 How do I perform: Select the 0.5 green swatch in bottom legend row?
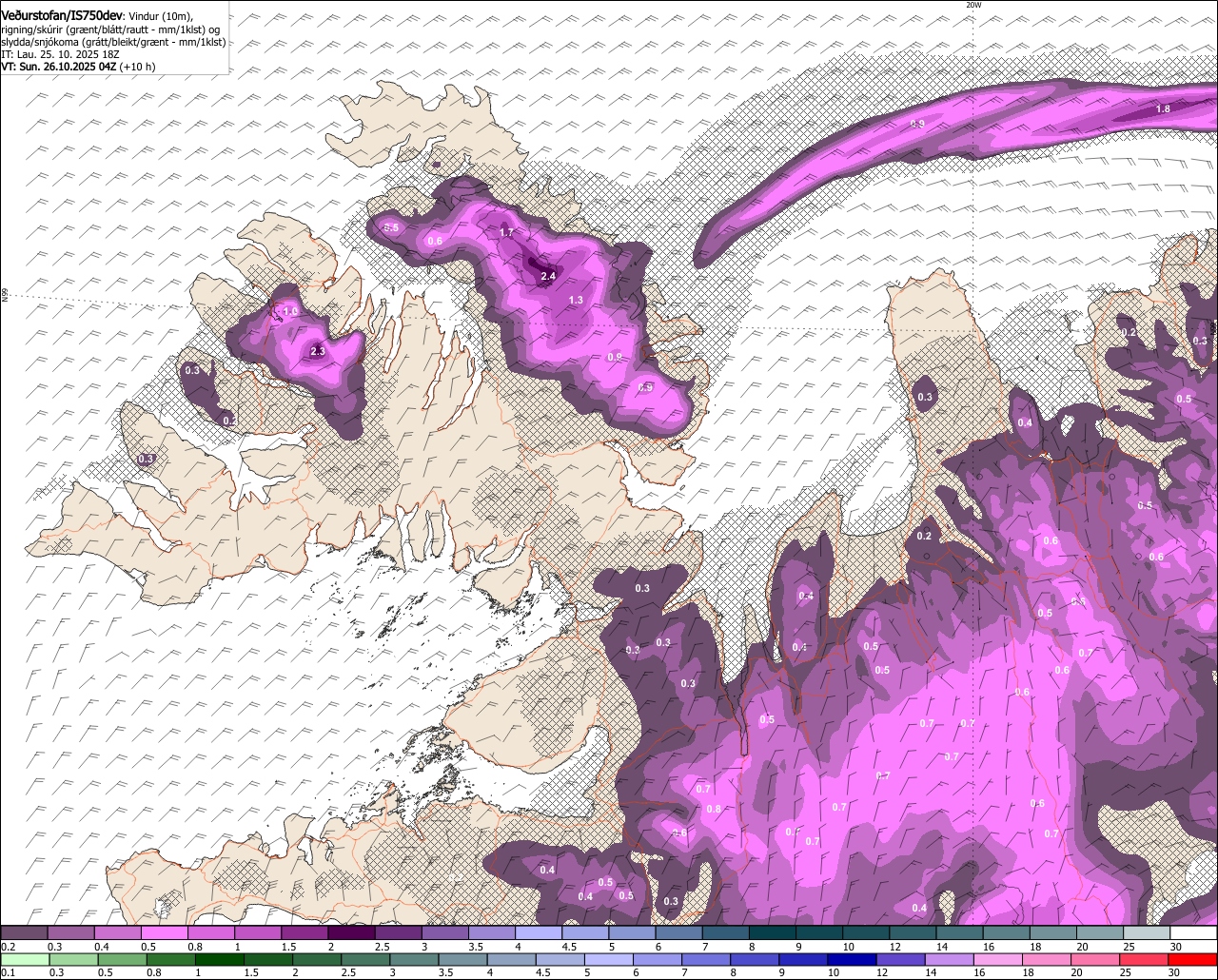(x=124, y=959)
